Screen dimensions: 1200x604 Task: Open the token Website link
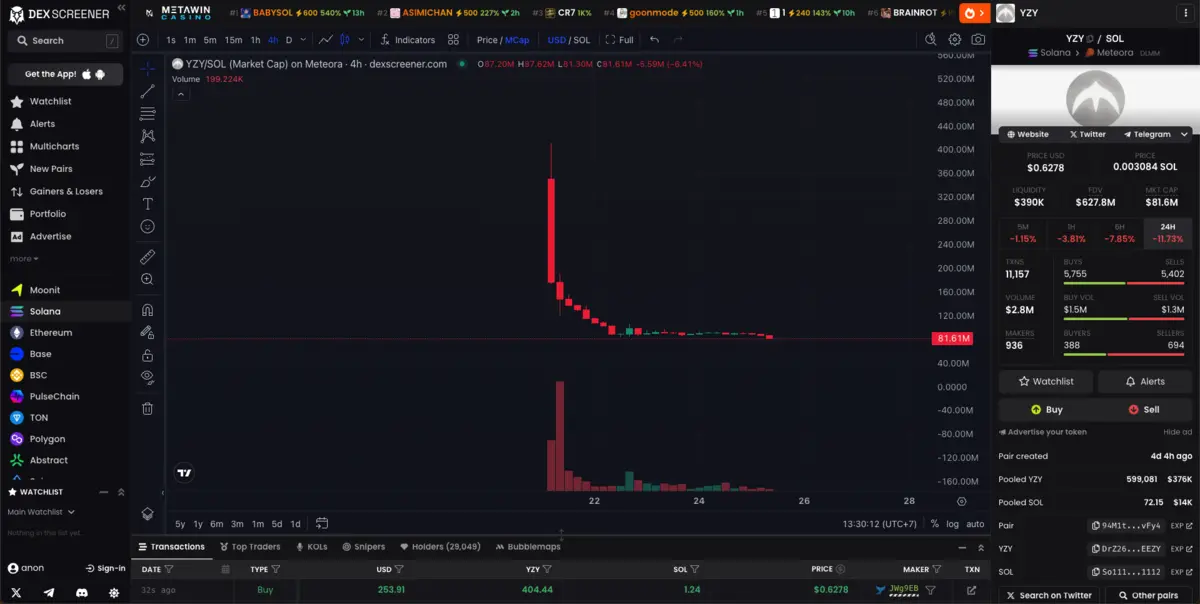[x=1028, y=134]
